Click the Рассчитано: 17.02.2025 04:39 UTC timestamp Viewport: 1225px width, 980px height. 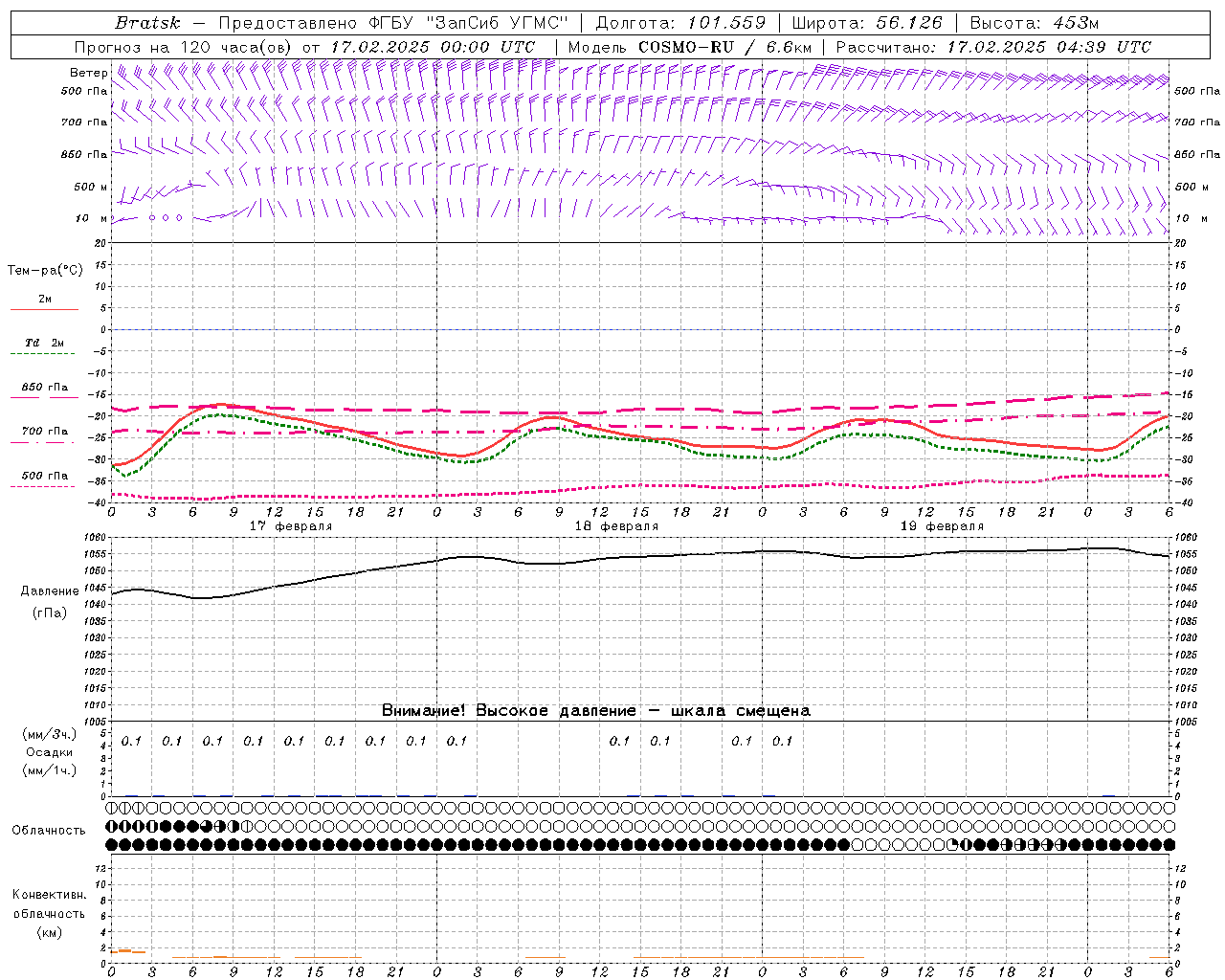click(x=993, y=47)
